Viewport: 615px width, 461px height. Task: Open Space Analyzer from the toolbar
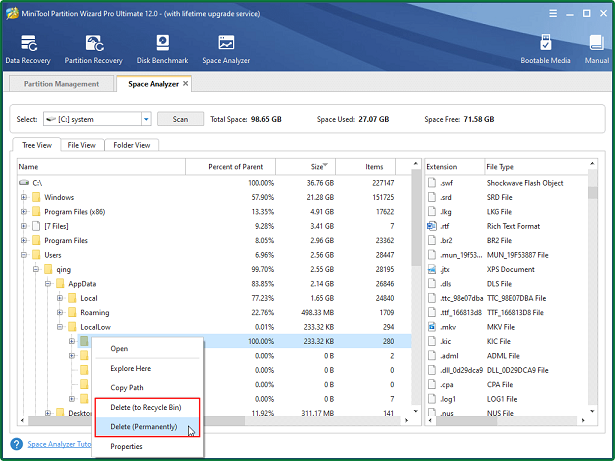[226, 49]
